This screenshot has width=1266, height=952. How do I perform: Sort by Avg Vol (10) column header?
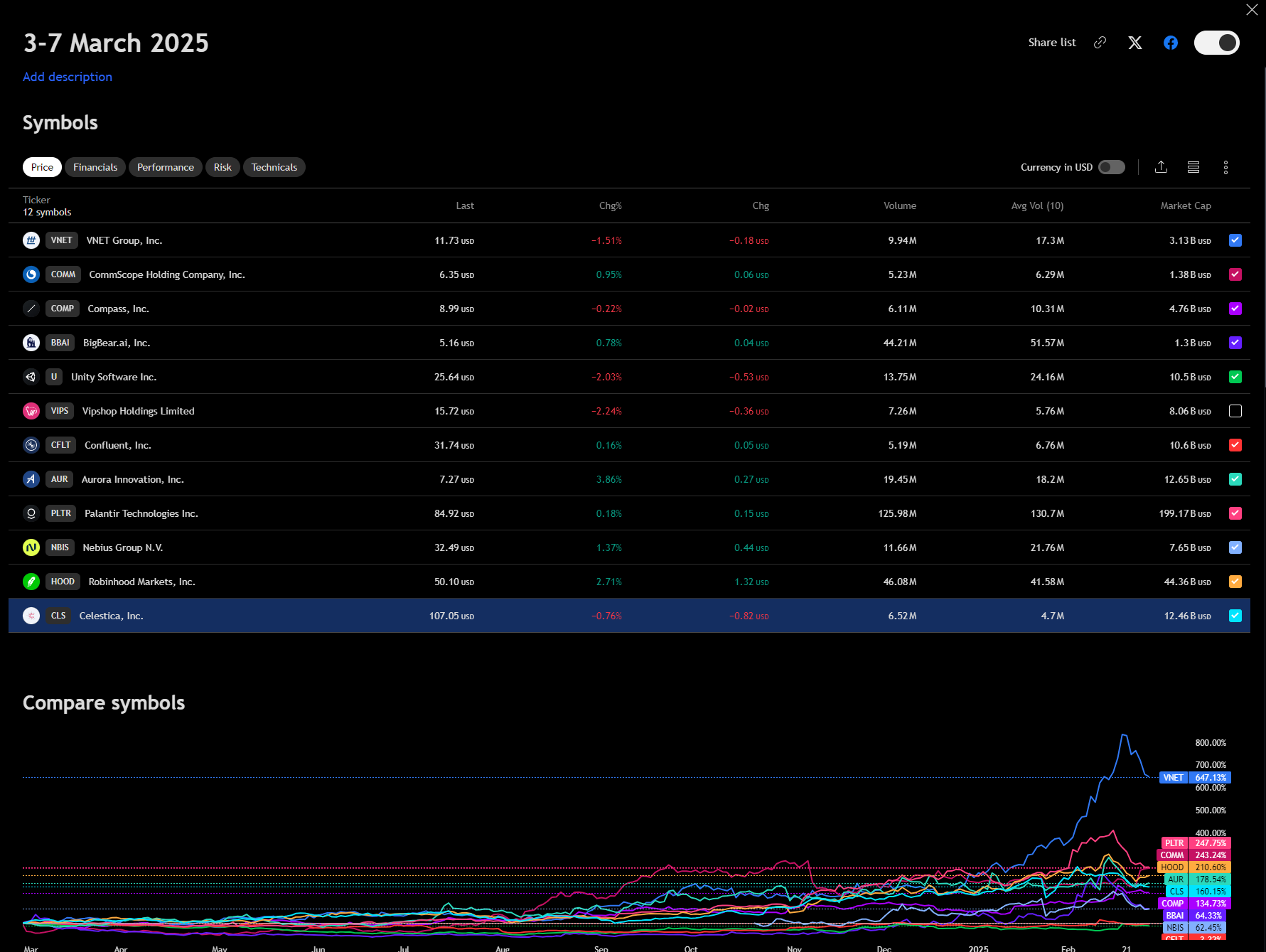(x=1038, y=205)
